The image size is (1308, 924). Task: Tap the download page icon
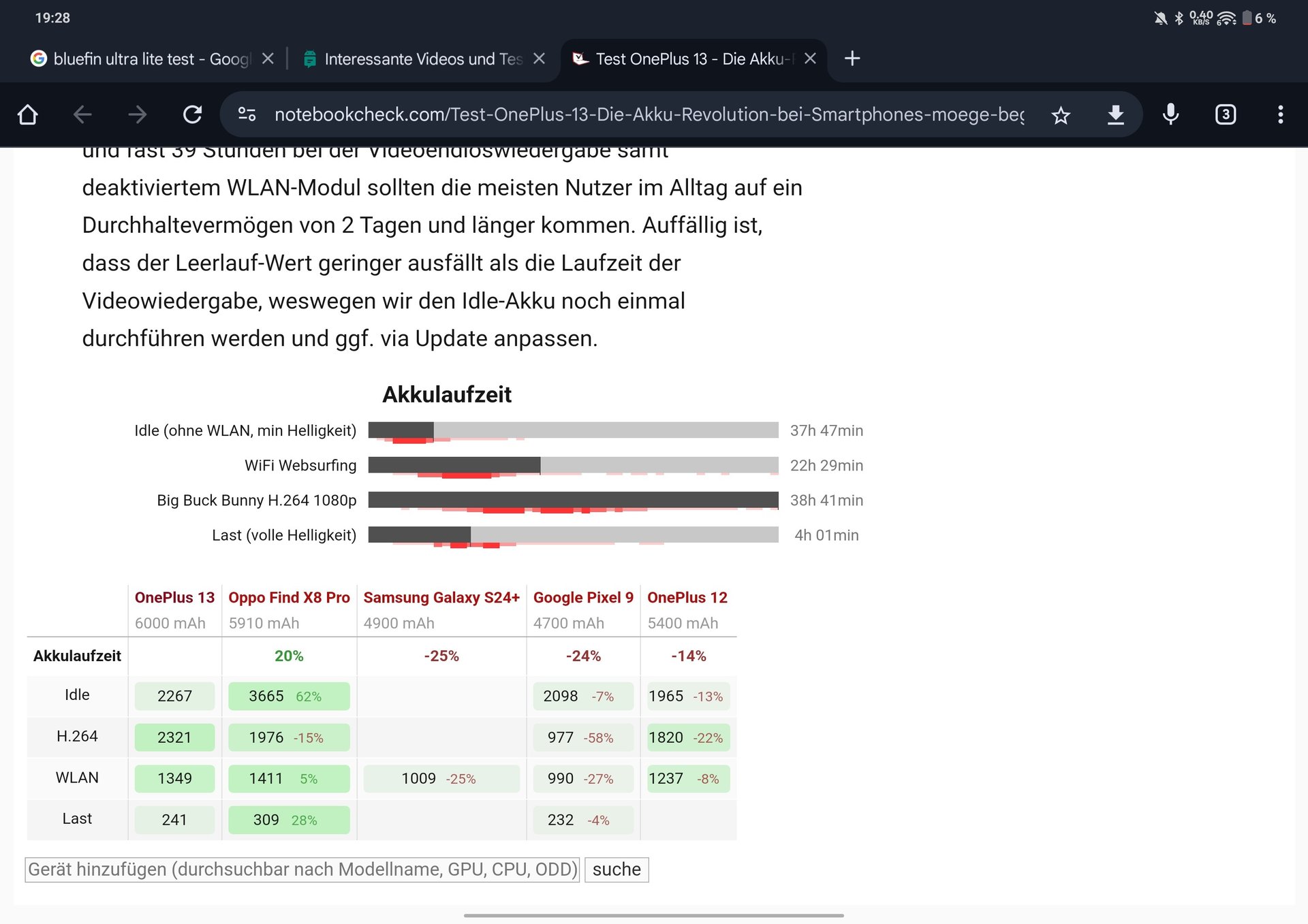pos(1115,114)
